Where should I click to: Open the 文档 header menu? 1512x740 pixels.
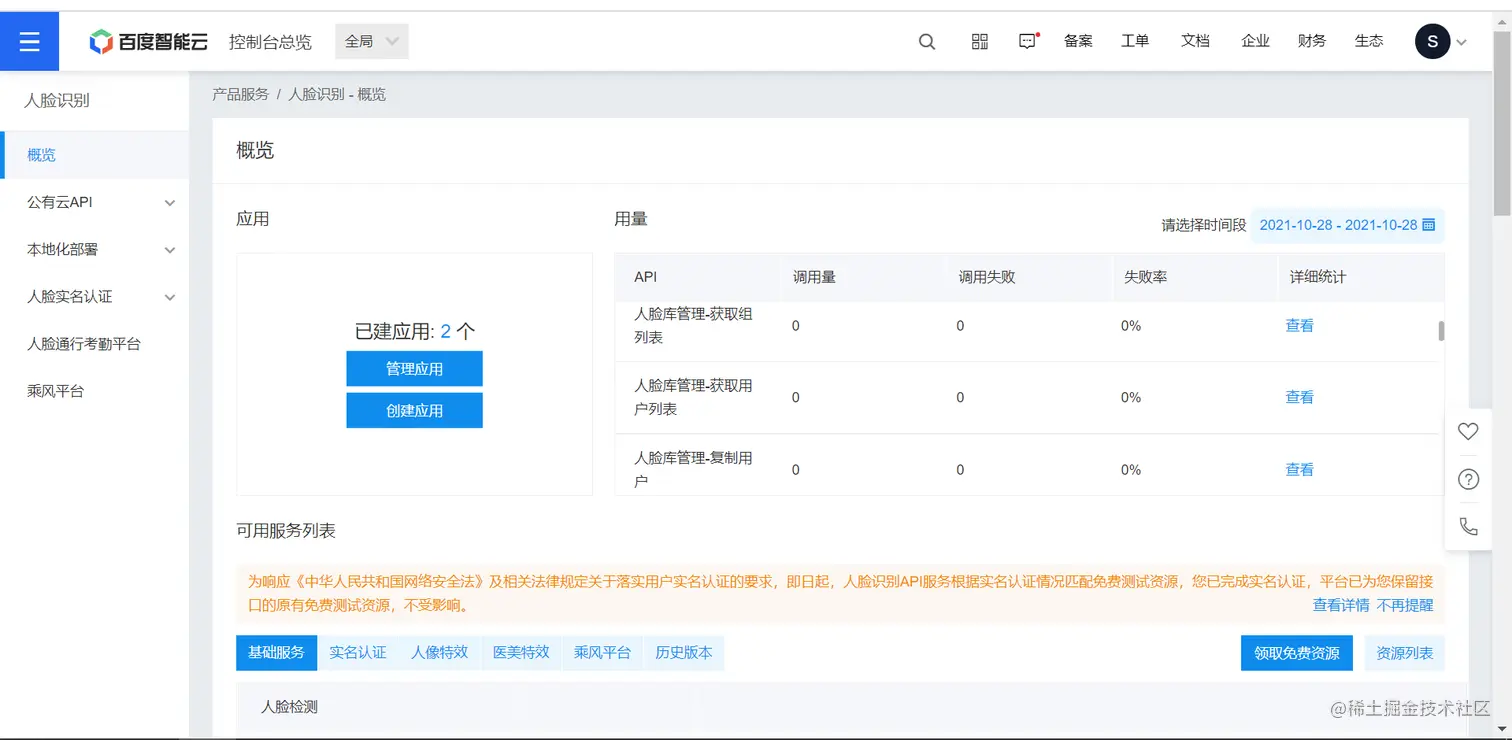click(1195, 41)
